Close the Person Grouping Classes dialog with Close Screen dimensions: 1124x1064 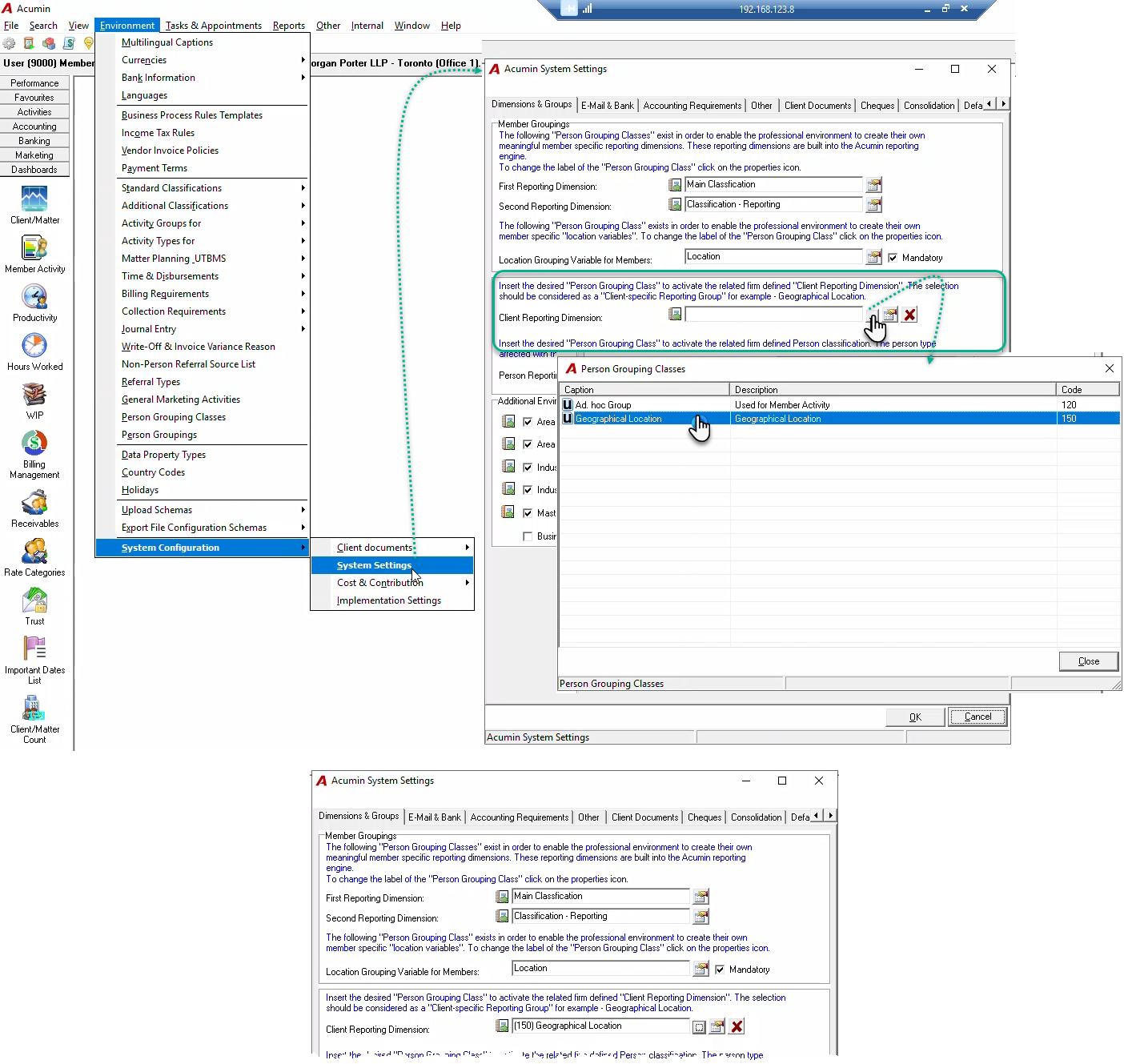[x=1089, y=661]
